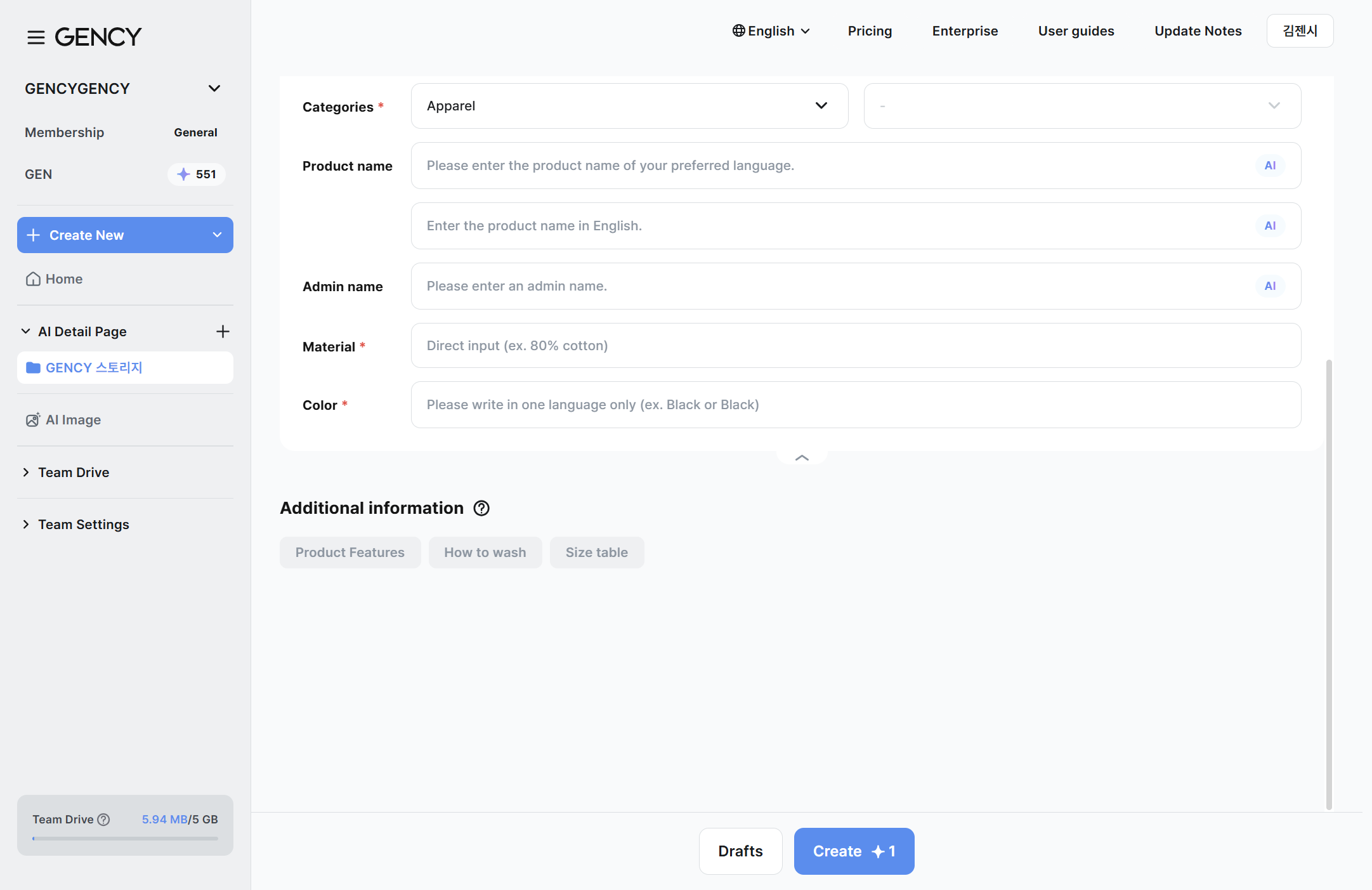Select the How to wash chip
The height and width of the screenshot is (890, 1372).
[485, 553]
